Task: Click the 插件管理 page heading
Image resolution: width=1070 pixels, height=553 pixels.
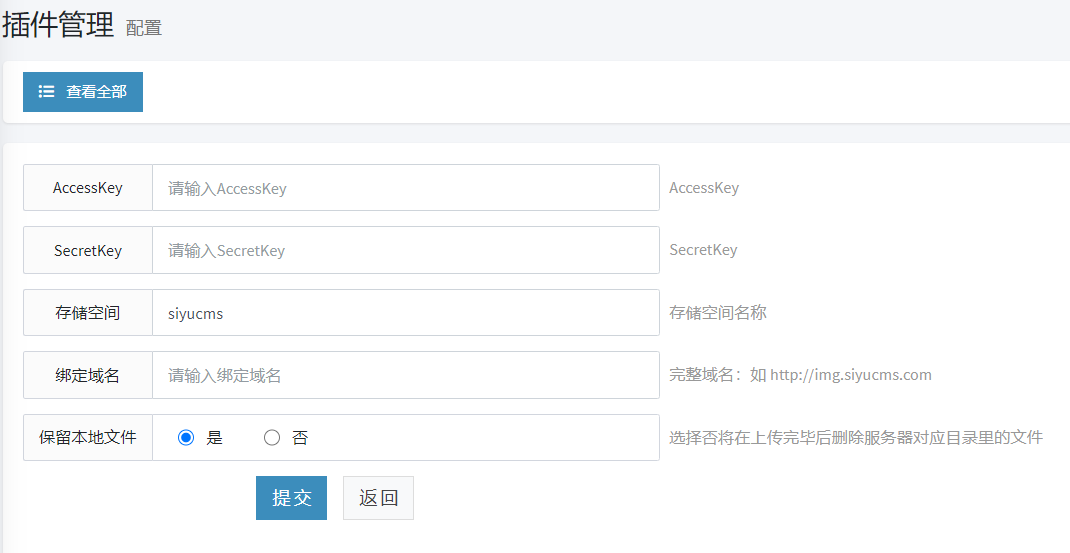Action: [59, 25]
